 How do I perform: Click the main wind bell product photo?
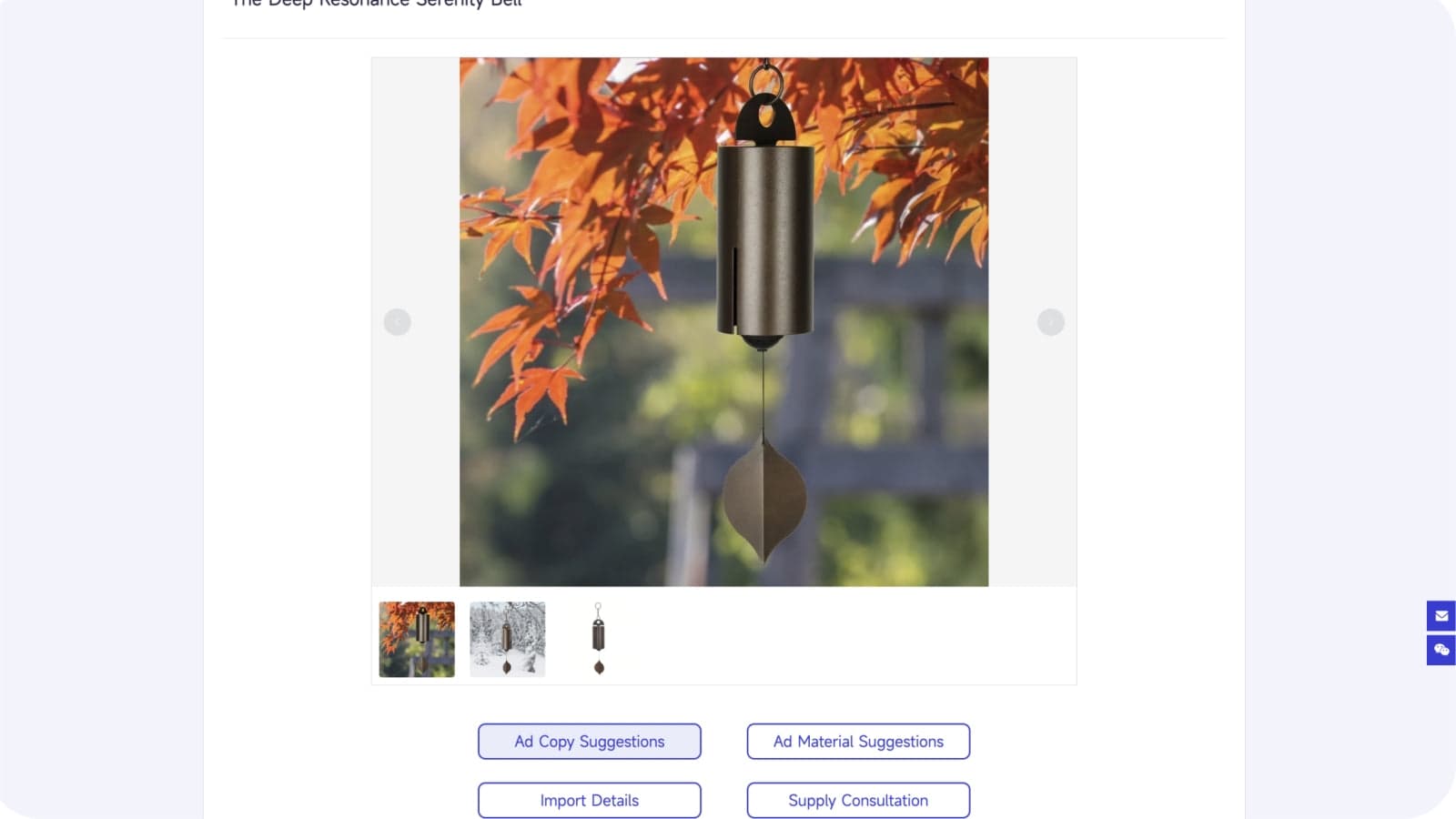723,322
